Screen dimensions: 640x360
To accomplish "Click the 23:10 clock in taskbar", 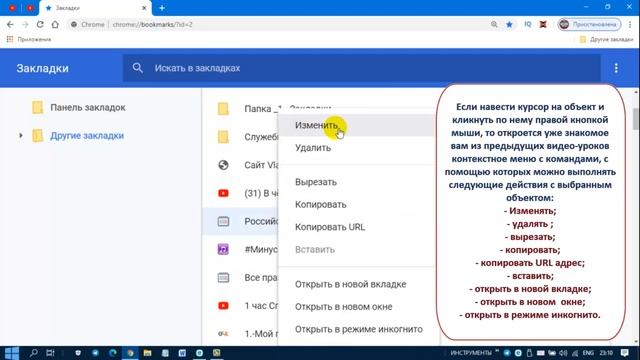I will (606, 353).
